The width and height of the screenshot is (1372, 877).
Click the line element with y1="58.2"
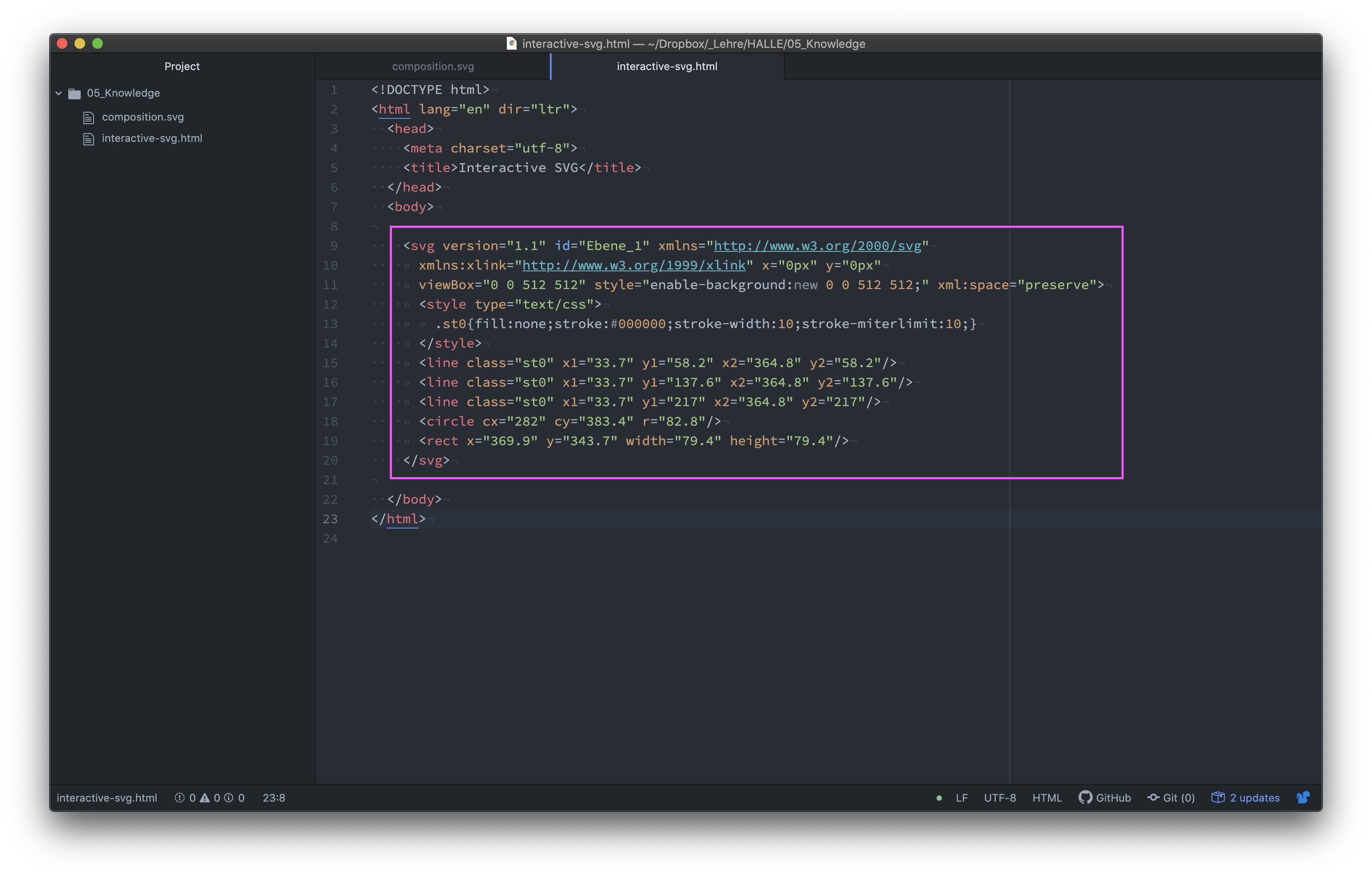(658, 363)
